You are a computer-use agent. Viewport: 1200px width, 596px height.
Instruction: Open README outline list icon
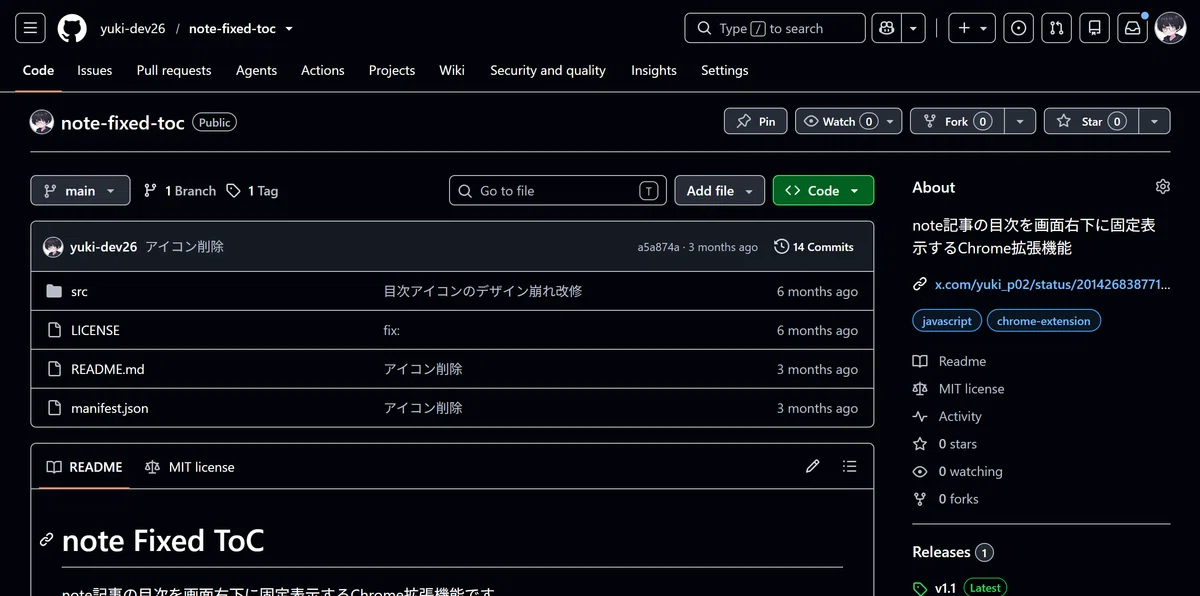[x=850, y=466]
